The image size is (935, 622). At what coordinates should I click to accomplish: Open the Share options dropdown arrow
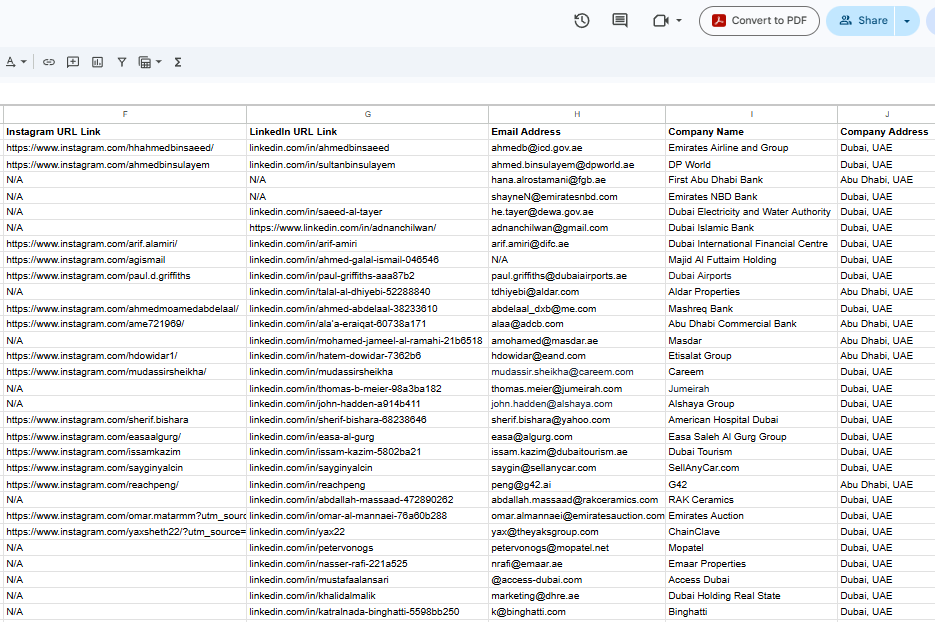point(907,21)
